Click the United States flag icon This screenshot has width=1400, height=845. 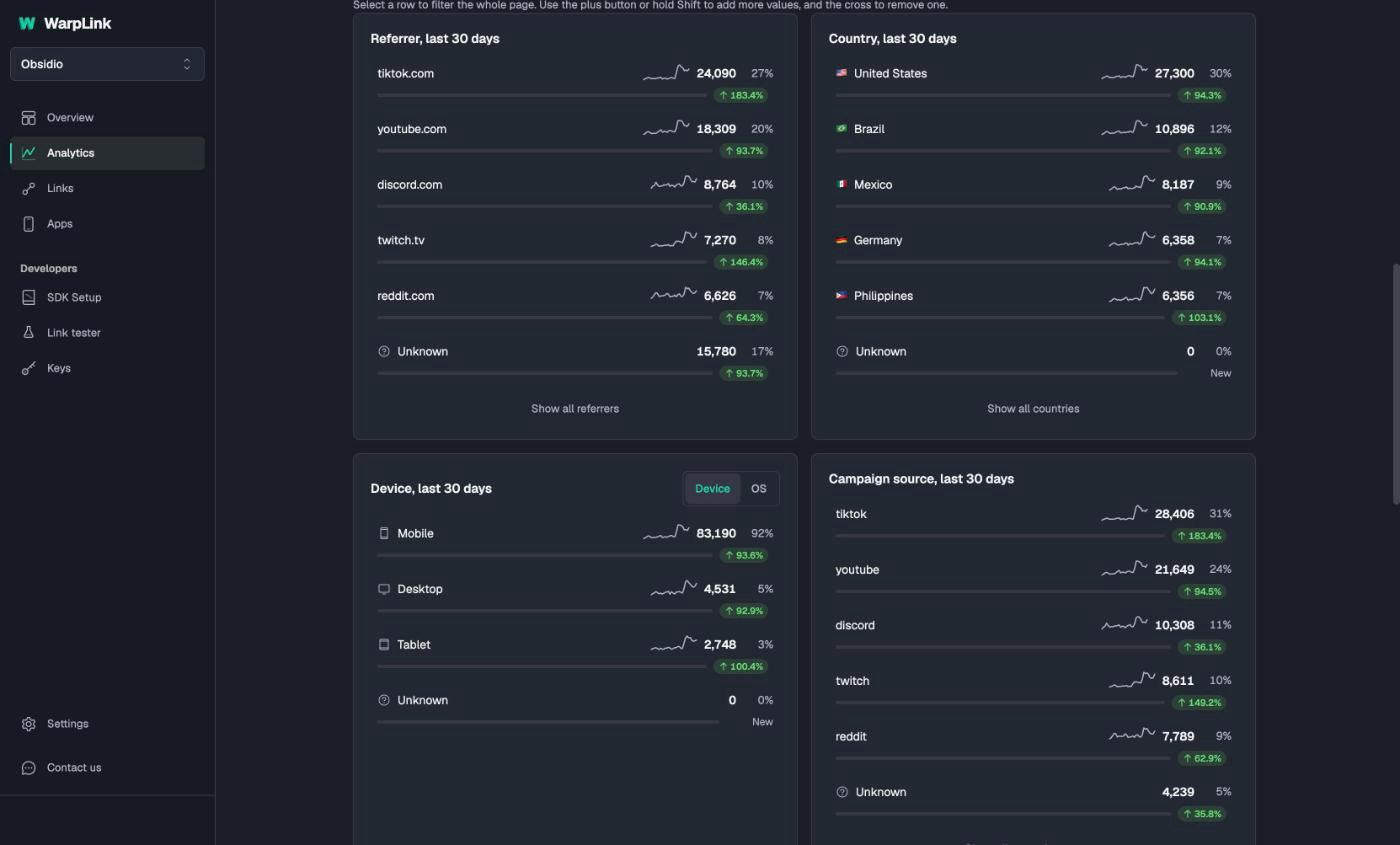(x=841, y=73)
